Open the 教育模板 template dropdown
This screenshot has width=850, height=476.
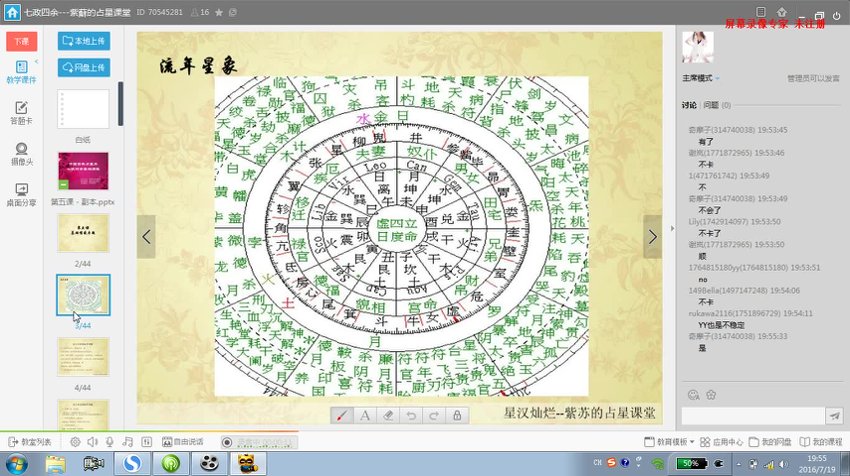point(669,442)
